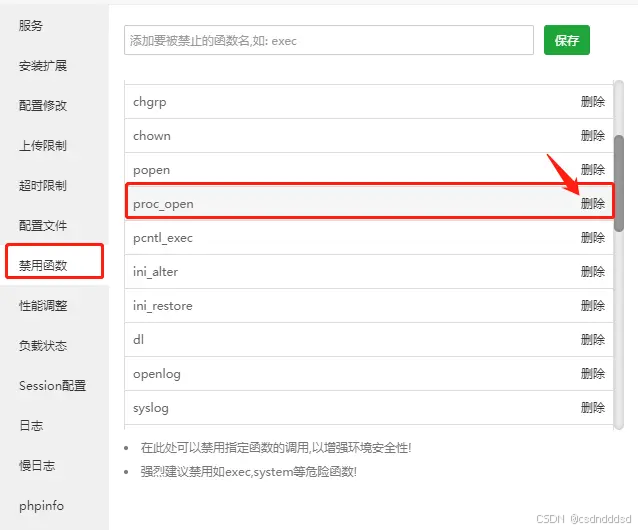Click the function list scrollbar thumb
The height and width of the screenshot is (530, 638).
(619, 183)
